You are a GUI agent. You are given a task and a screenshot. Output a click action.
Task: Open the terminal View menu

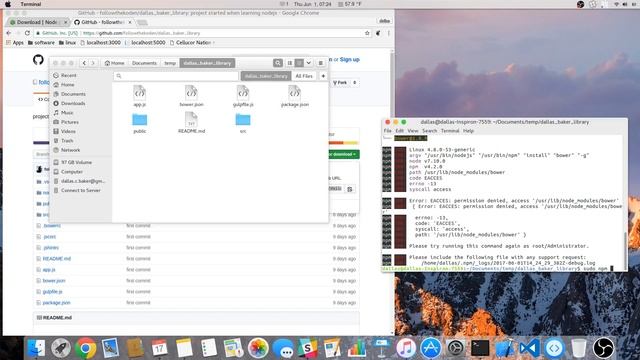click(413, 131)
